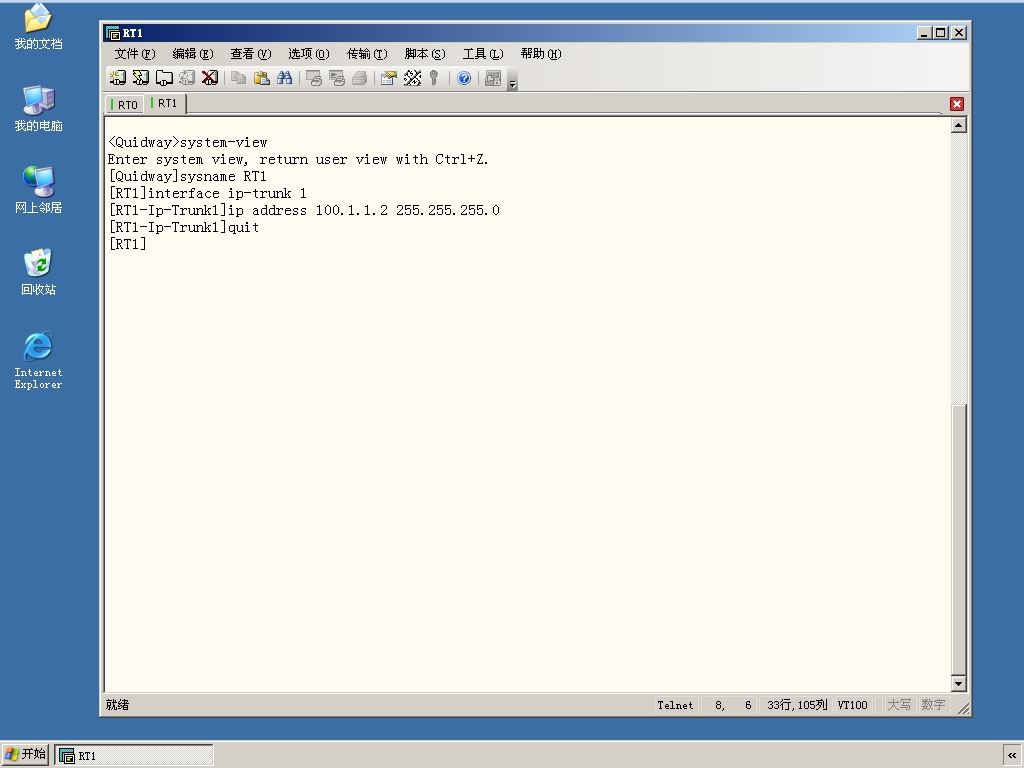Screen dimensions: 1024x768
Task: Open Find with the binoculars icon
Action: pos(285,78)
